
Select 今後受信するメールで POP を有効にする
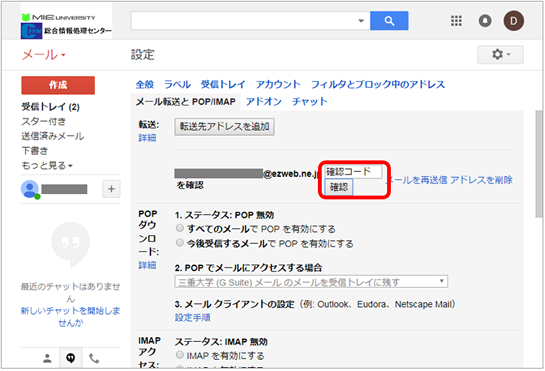coord(180,243)
